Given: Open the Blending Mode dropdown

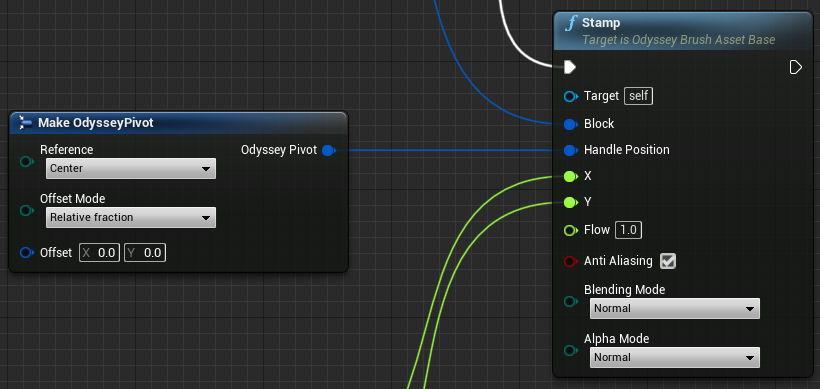Looking at the screenshot, I should pyautogui.click(x=675, y=308).
